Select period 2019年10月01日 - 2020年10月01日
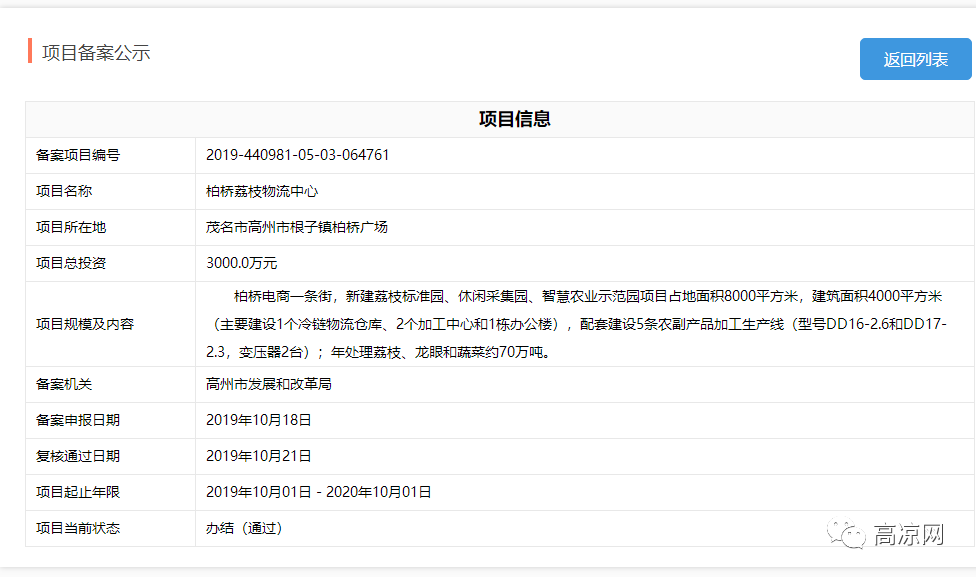 (319, 492)
